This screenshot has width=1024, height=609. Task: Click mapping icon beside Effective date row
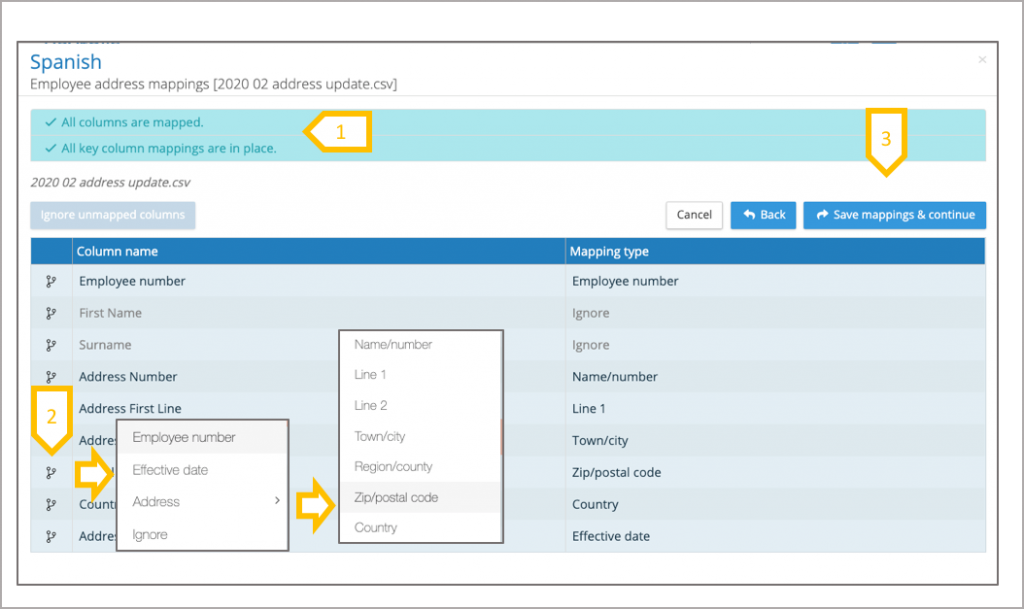point(51,537)
